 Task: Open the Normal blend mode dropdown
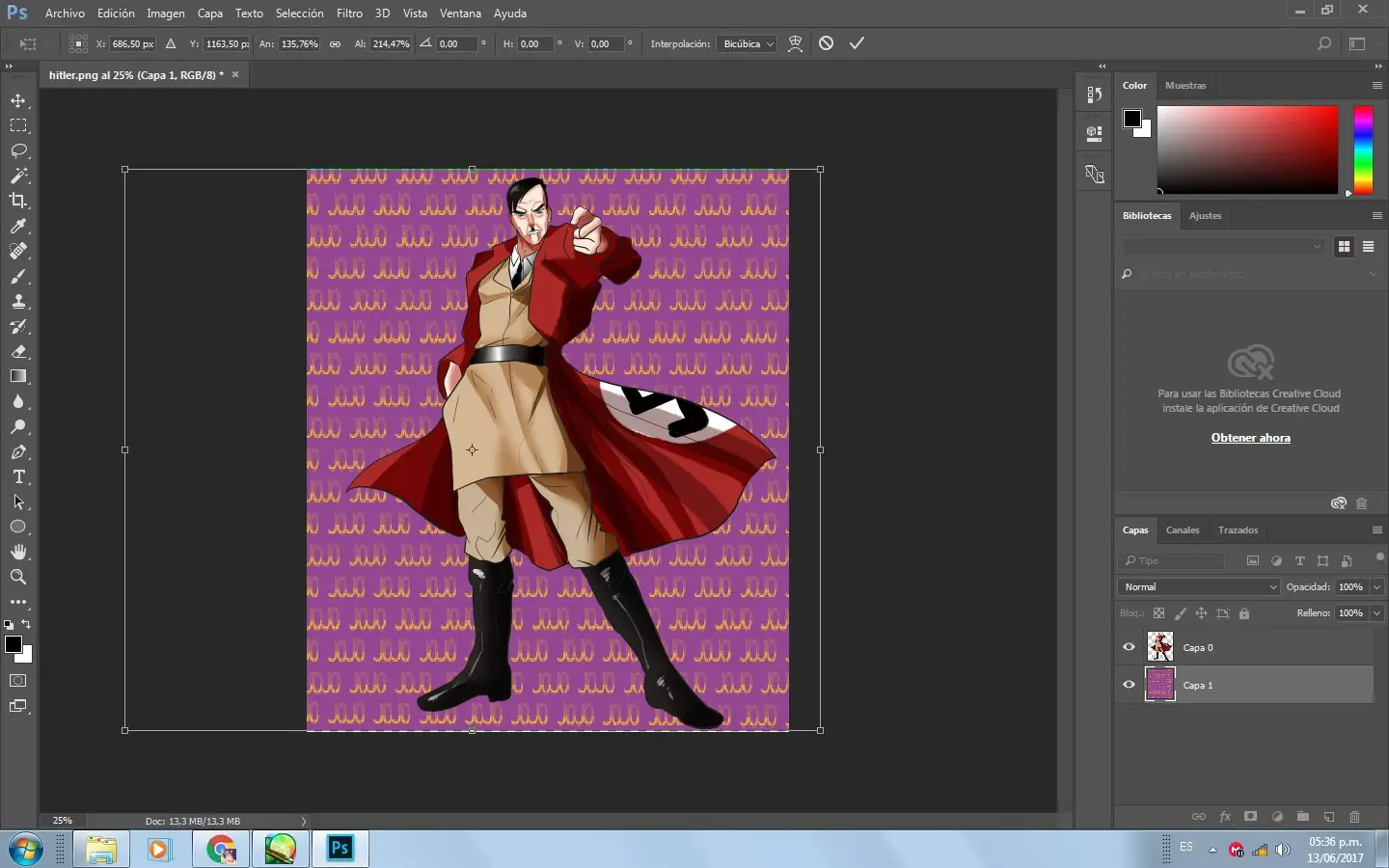click(1198, 586)
